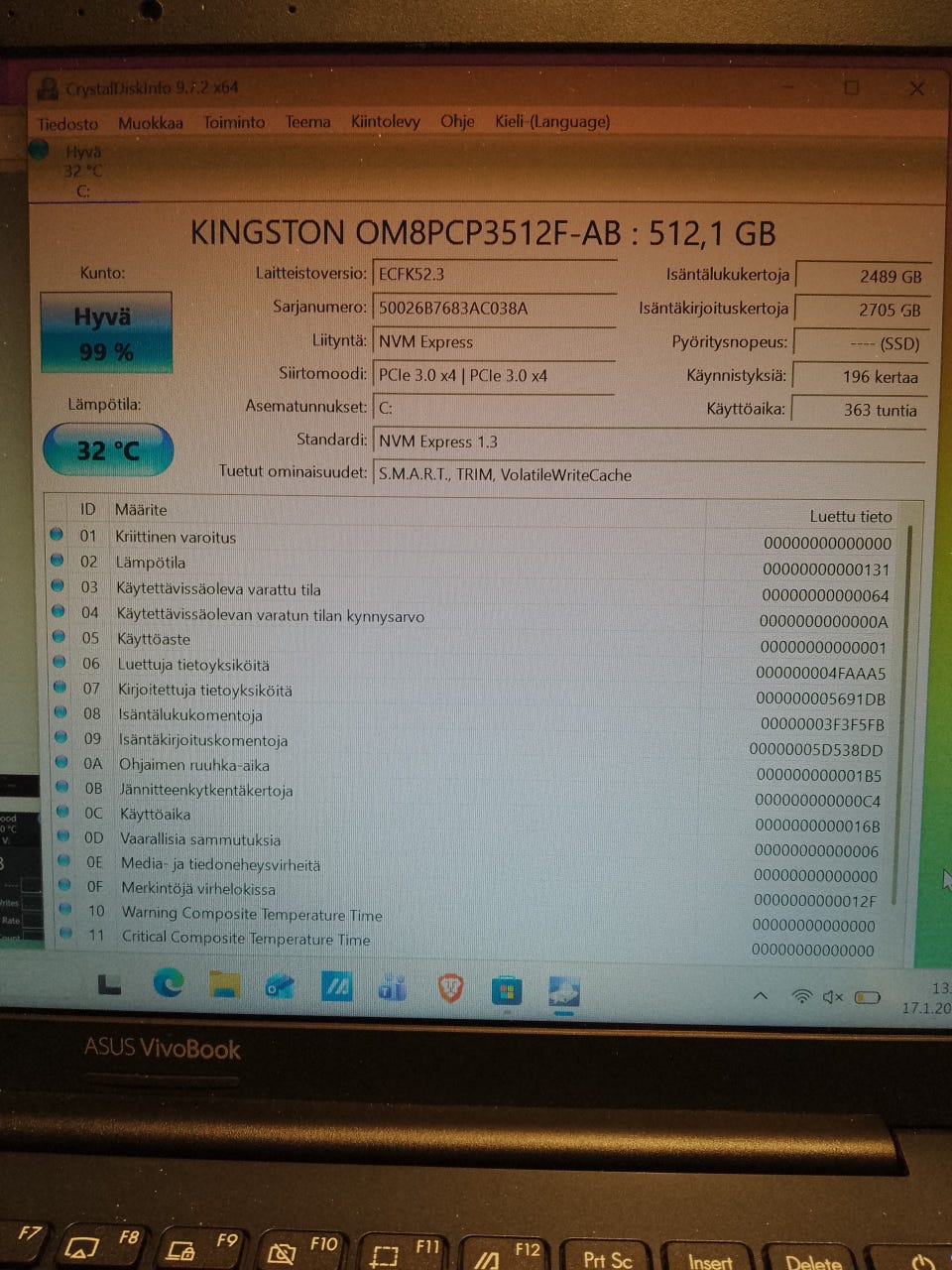
Task: Show hidden tray icons chevron
Action: 760,995
